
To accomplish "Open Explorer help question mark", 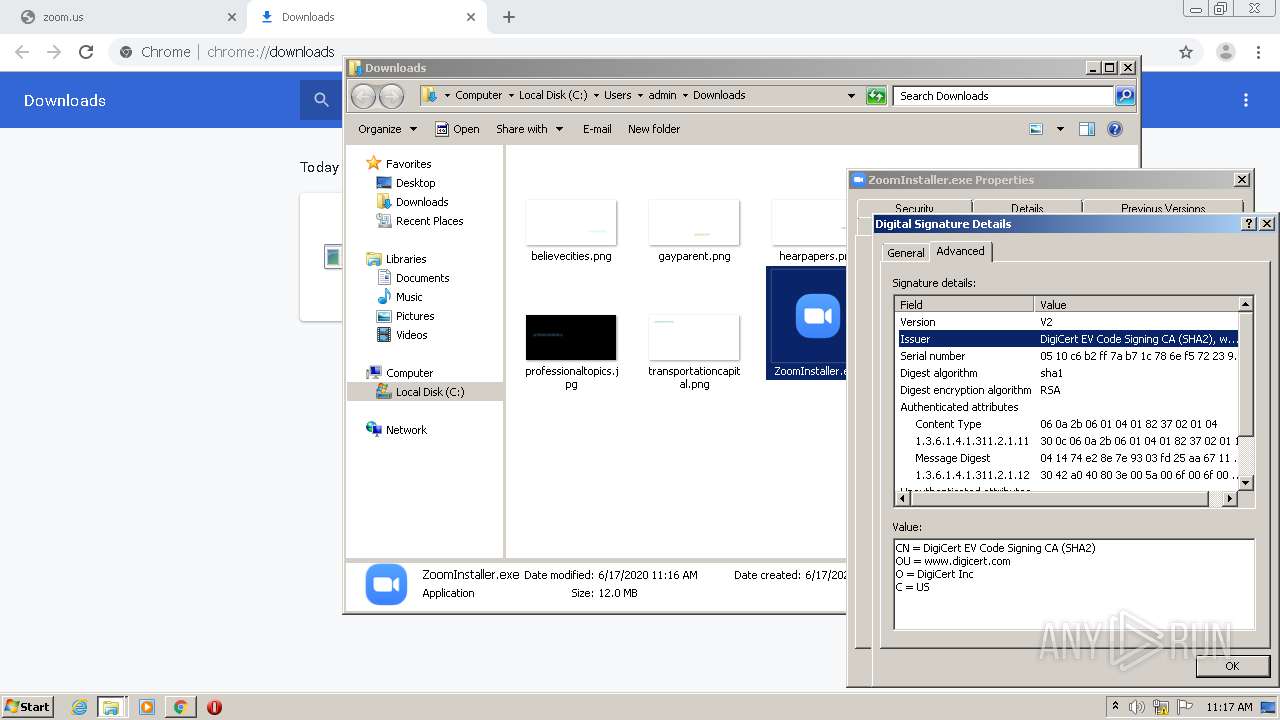I will tap(1115, 129).
